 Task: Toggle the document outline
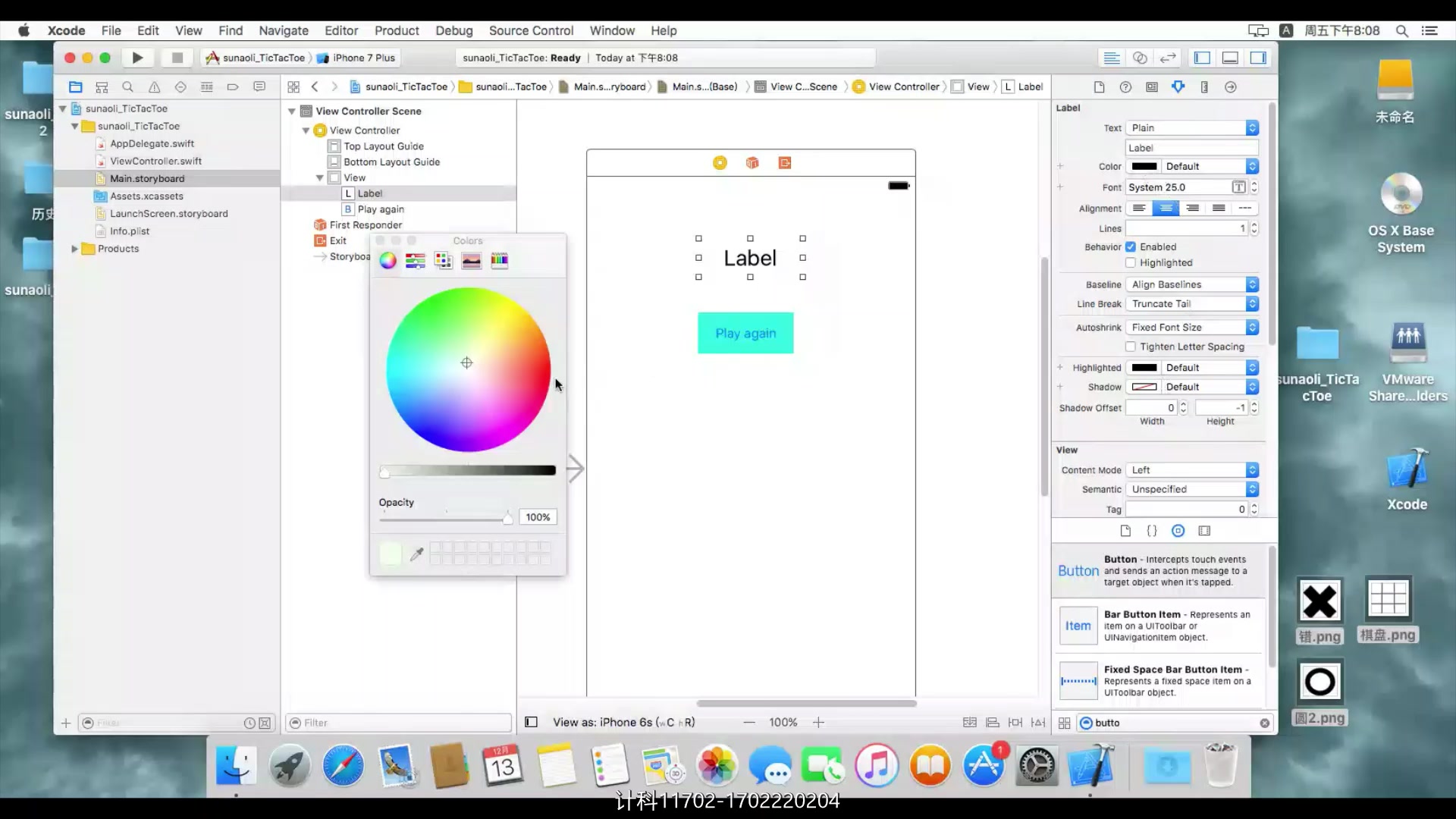coord(531,723)
